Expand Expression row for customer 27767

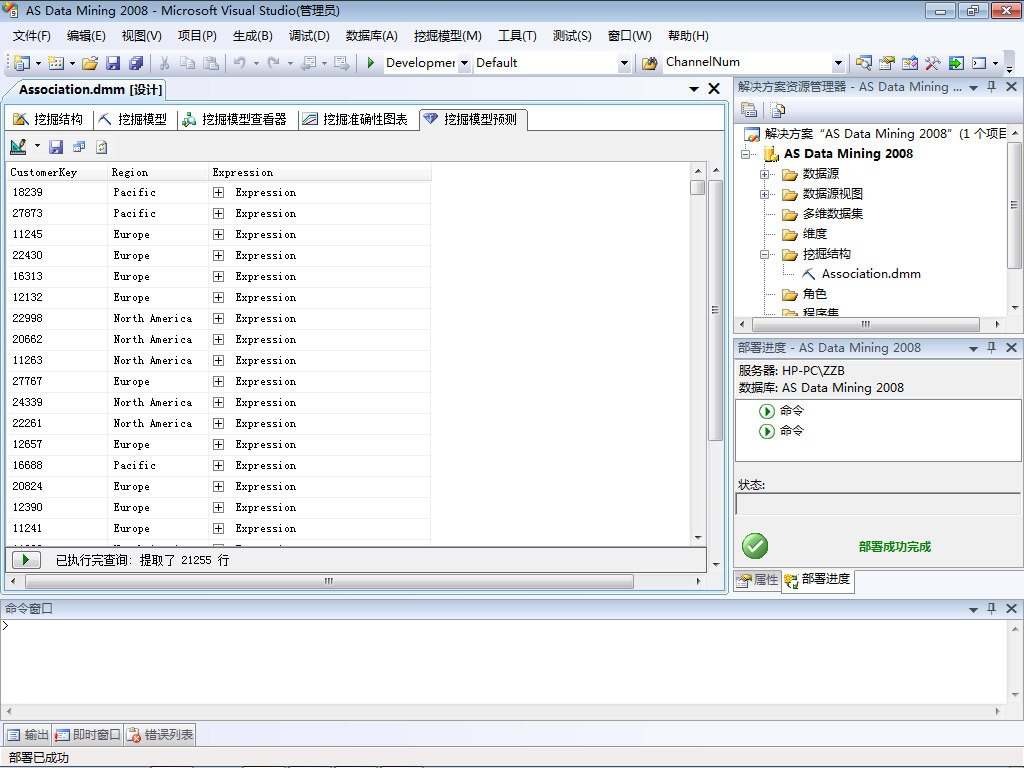pos(219,381)
